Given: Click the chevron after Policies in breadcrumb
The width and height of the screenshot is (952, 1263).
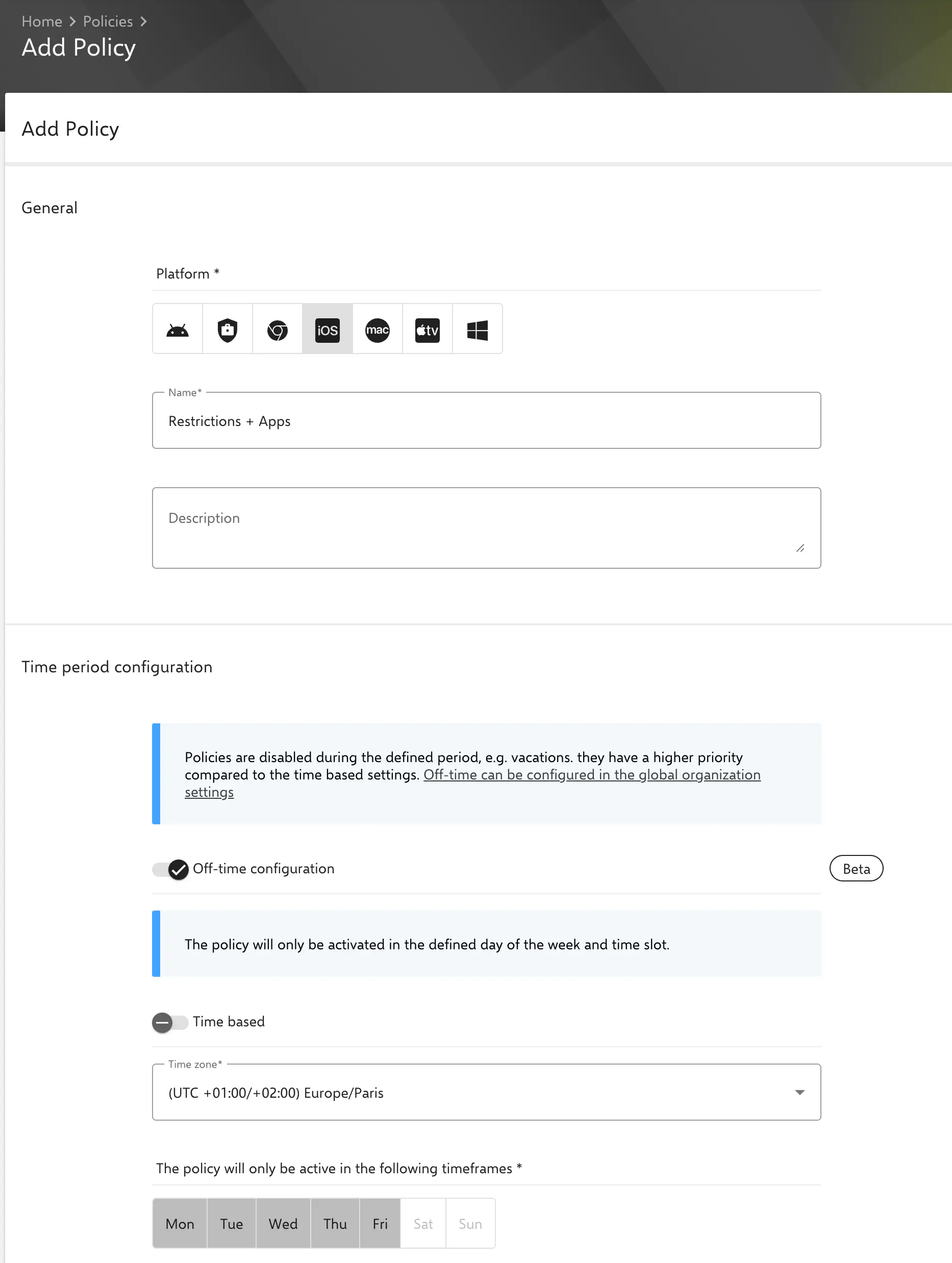Looking at the screenshot, I should click(x=143, y=21).
